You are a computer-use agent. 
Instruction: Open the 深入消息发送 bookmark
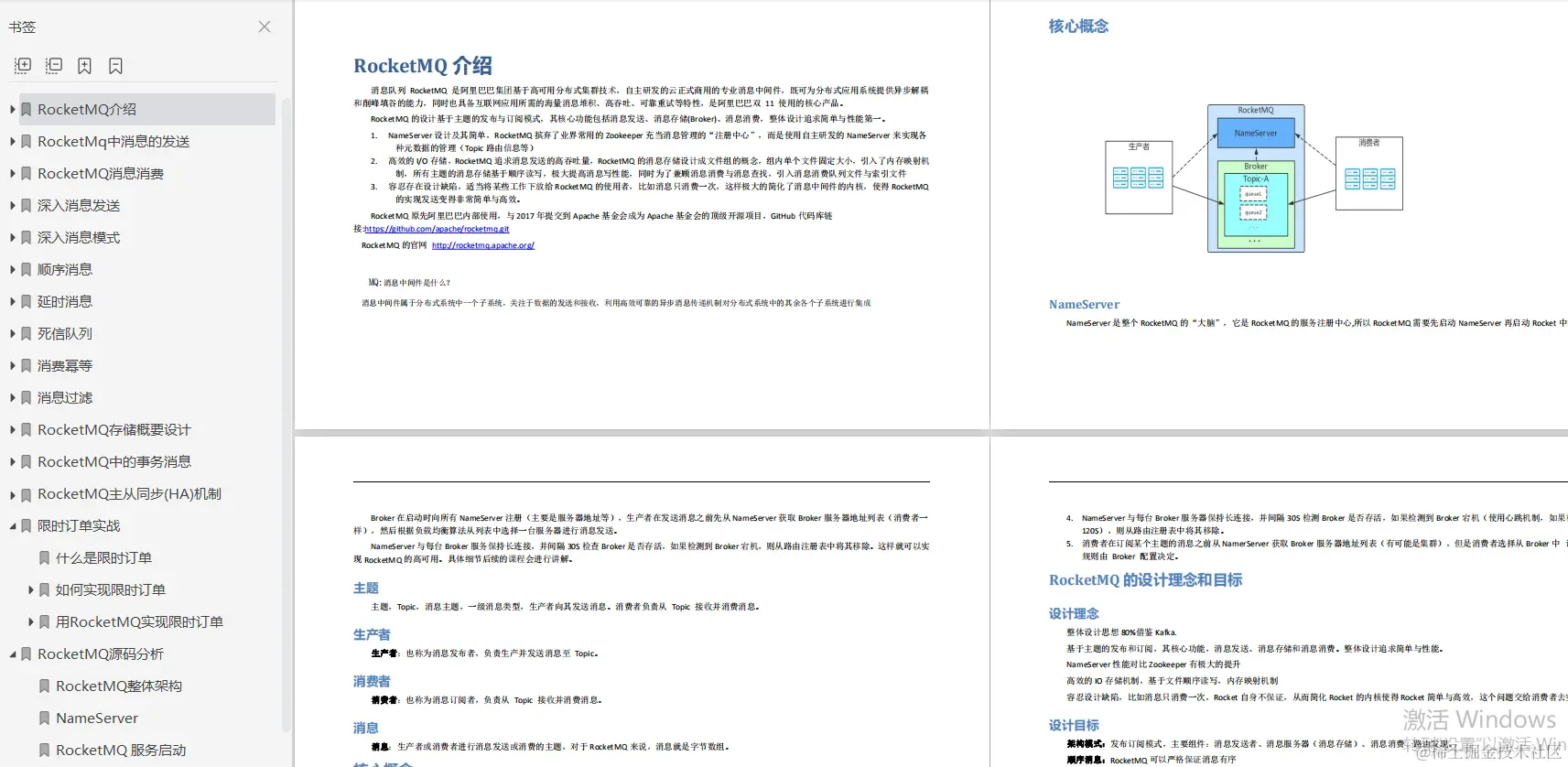click(x=79, y=205)
